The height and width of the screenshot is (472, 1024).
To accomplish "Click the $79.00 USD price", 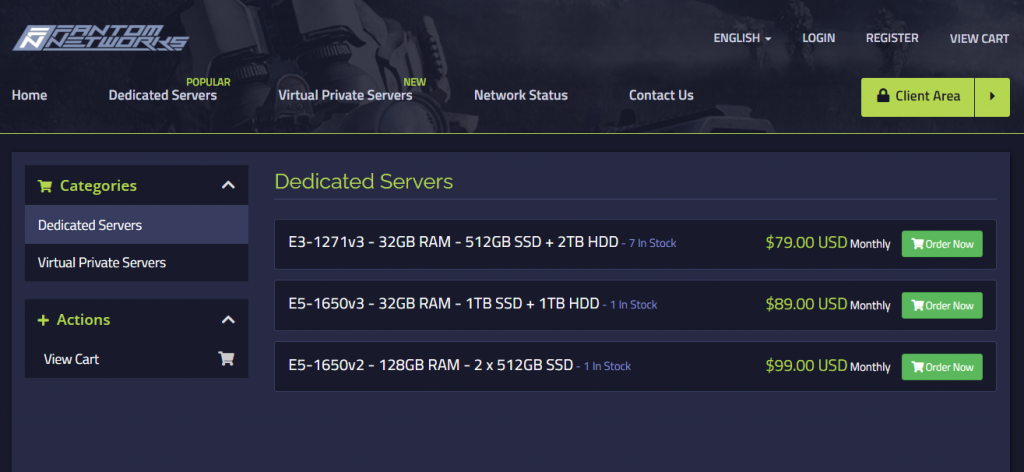I will pos(806,243).
